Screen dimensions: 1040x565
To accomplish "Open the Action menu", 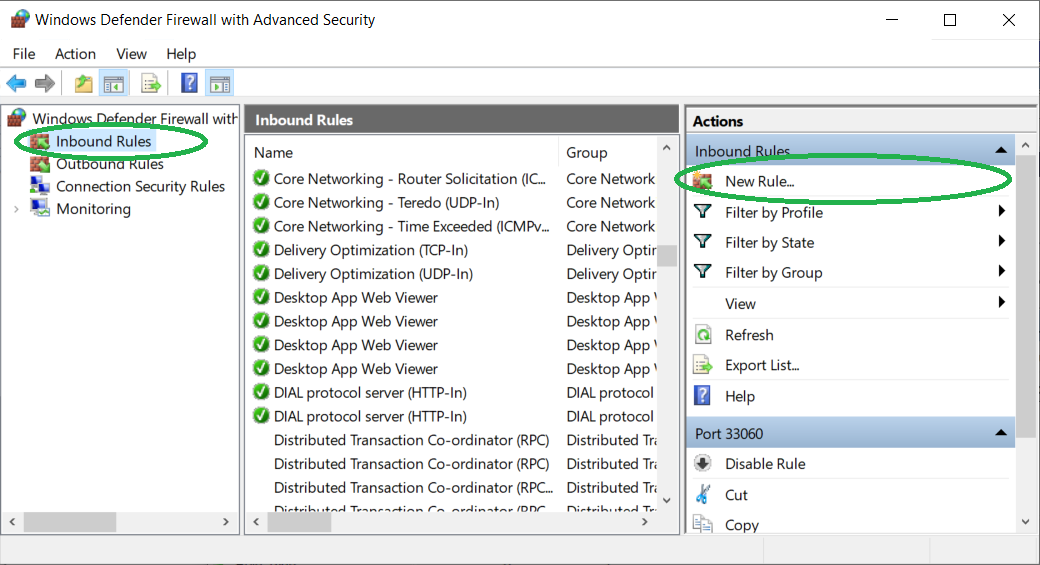I will (x=75, y=54).
